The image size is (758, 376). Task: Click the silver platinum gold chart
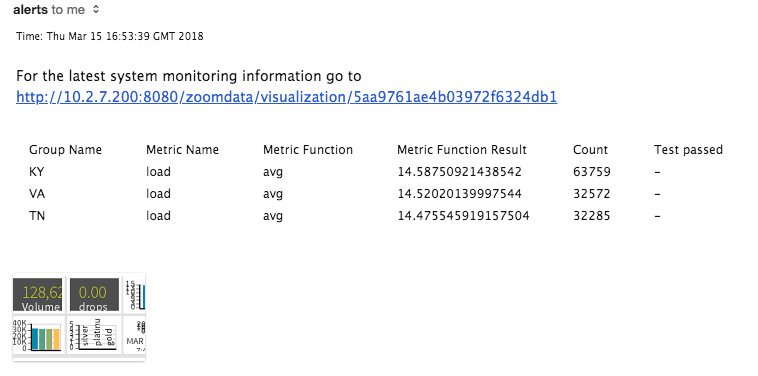pyautogui.click(x=92, y=334)
